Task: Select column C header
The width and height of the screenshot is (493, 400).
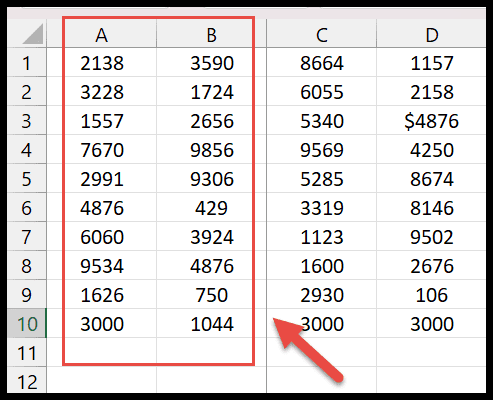Action: pos(322,34)
